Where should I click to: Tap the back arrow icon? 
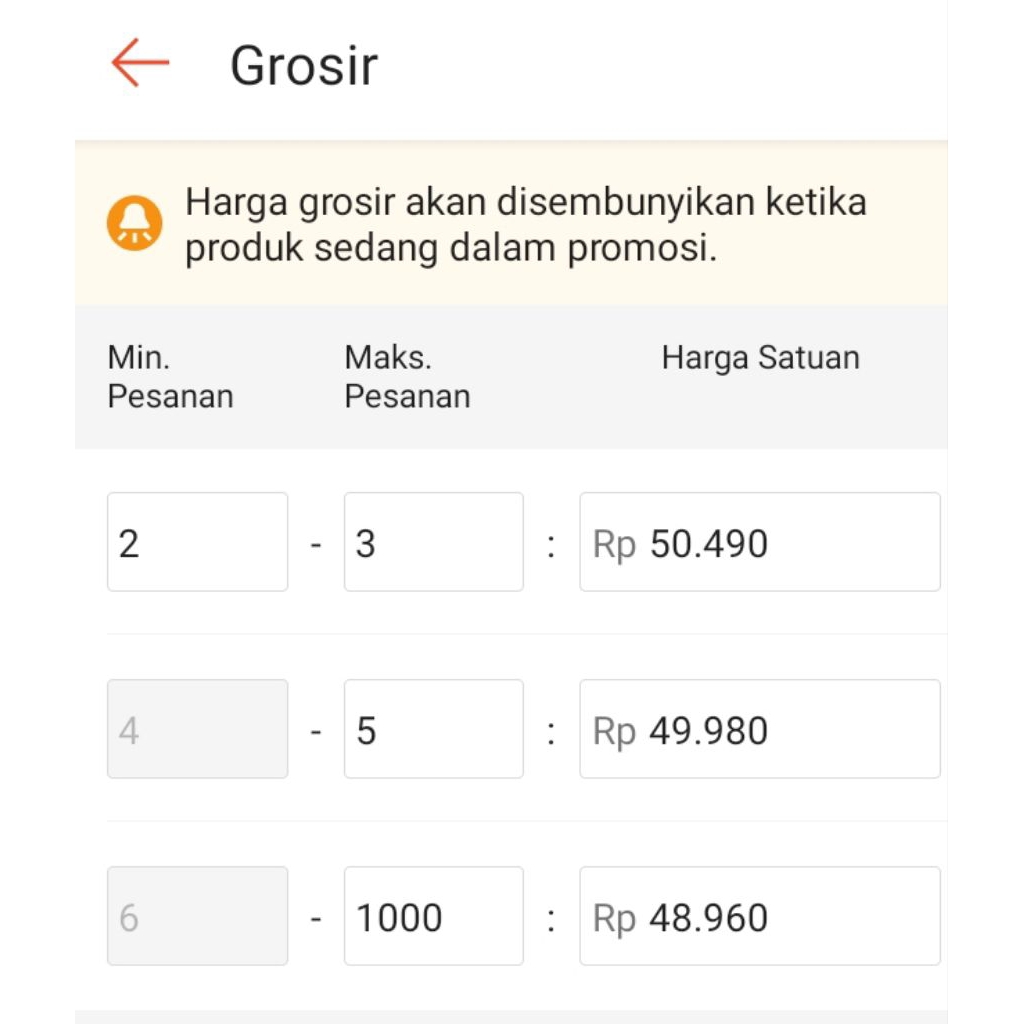coord(140,63)
